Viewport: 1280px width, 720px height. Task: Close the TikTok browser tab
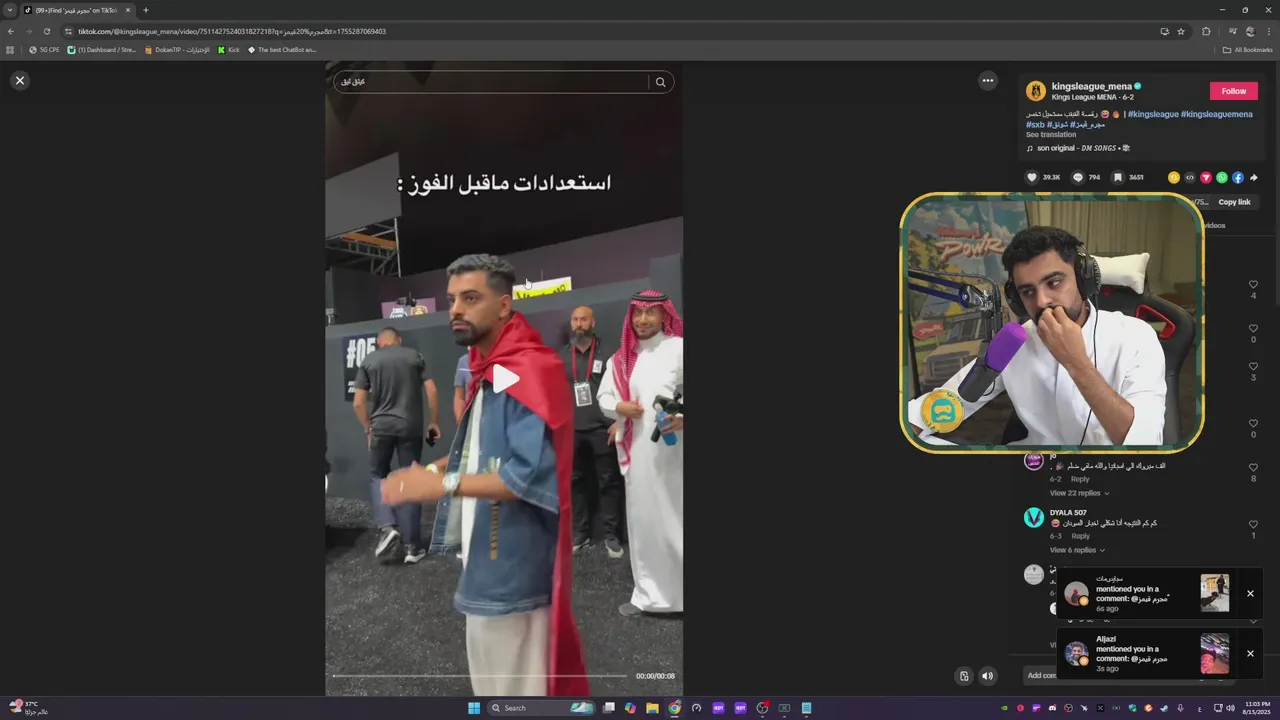click(128, 10)
